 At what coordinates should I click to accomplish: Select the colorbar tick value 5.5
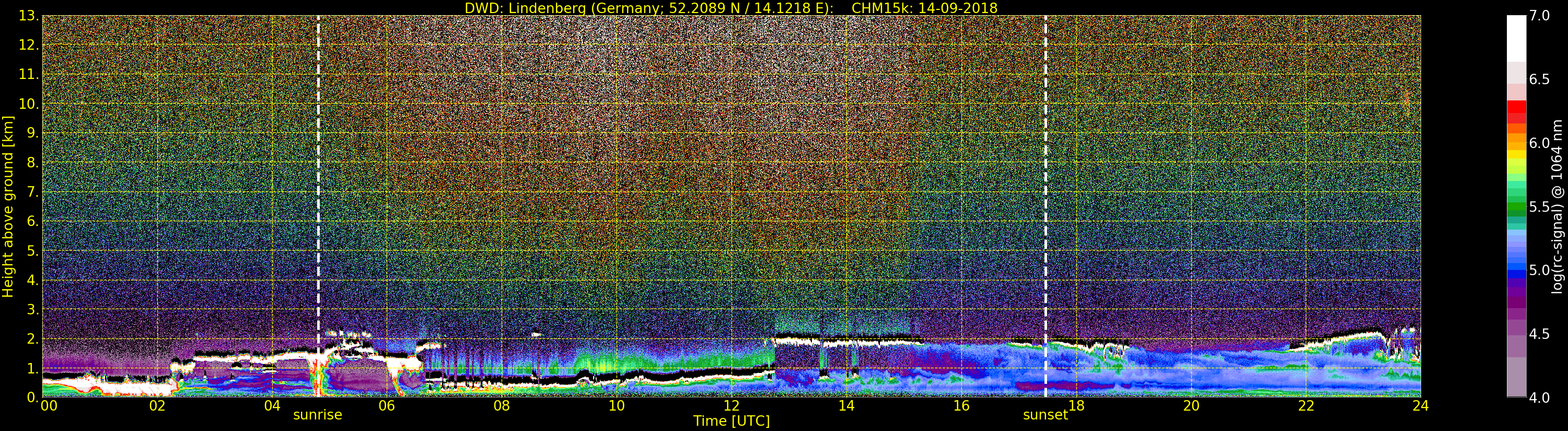[x=1539, y=207]
